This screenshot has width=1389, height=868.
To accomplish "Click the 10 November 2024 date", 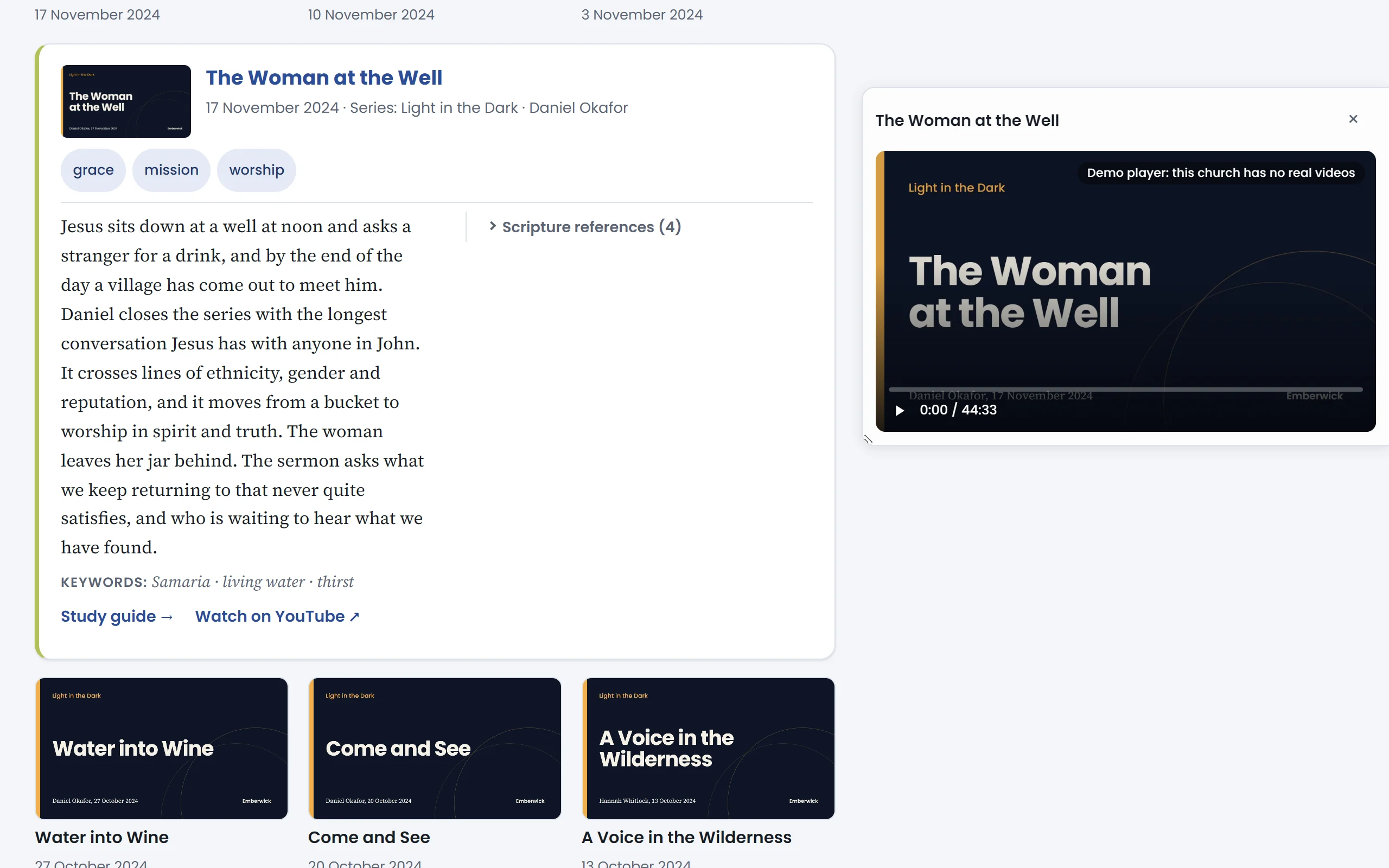I will click(371, 14).
